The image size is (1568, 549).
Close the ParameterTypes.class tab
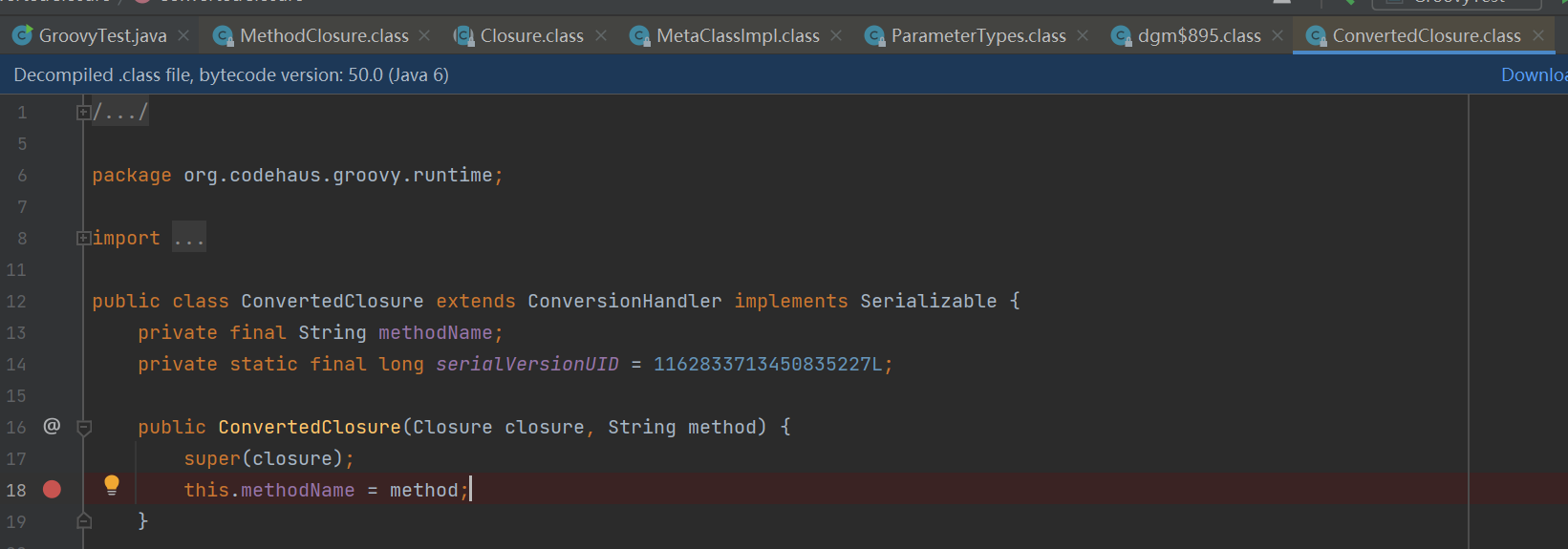pos(1083,35)
